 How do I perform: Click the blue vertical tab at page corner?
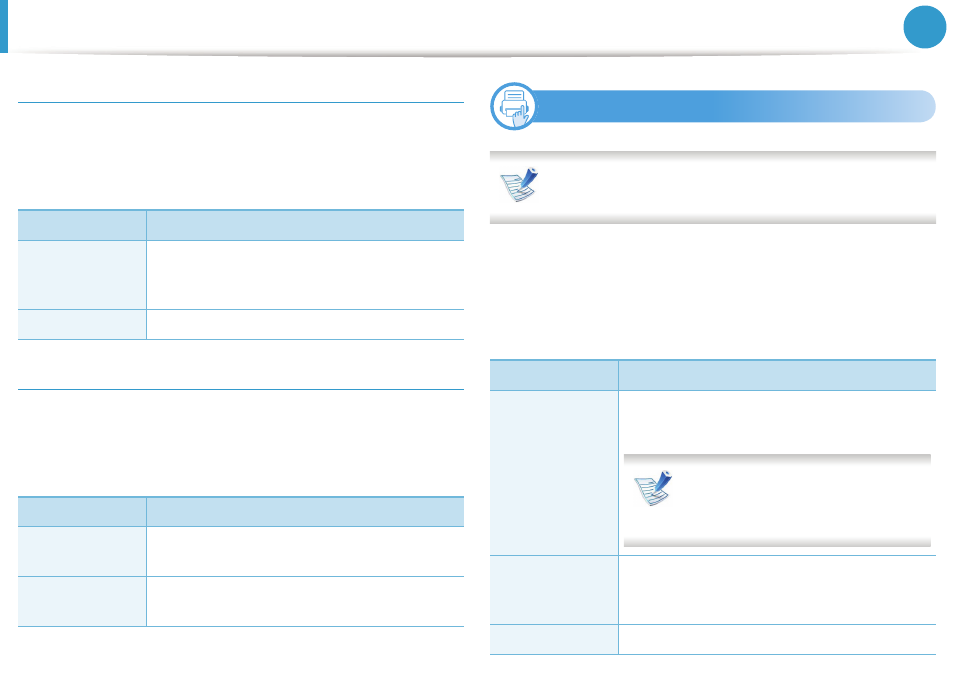(4, 26)
